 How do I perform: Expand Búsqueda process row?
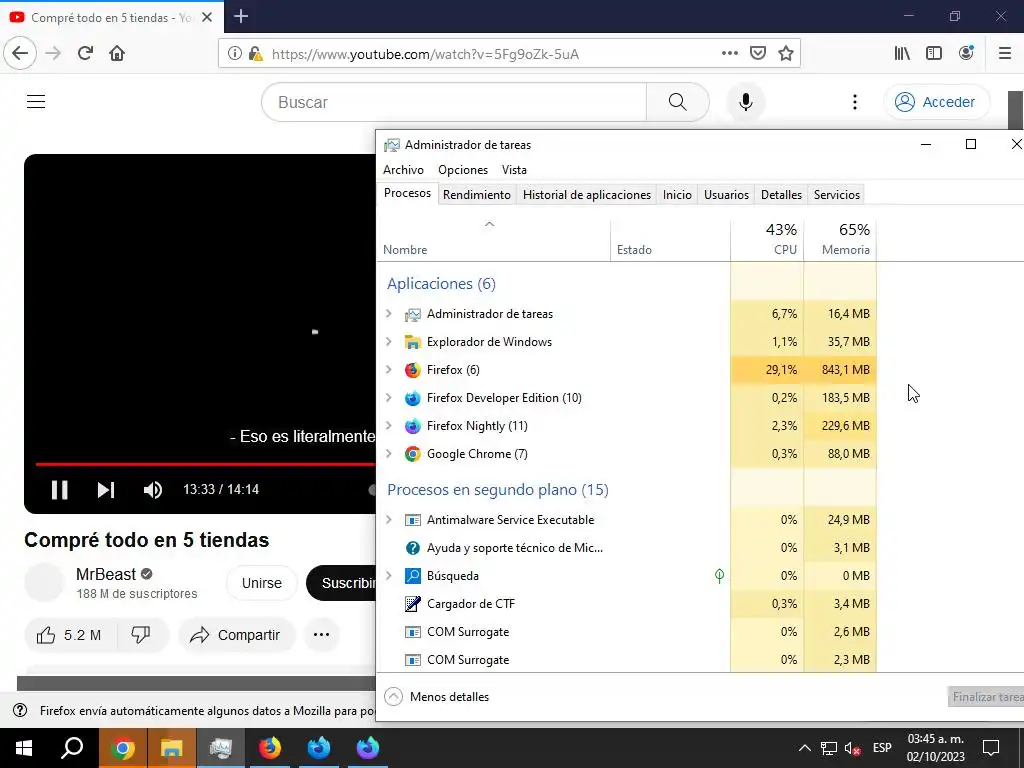pyautogui.click(x=389, y=576)
